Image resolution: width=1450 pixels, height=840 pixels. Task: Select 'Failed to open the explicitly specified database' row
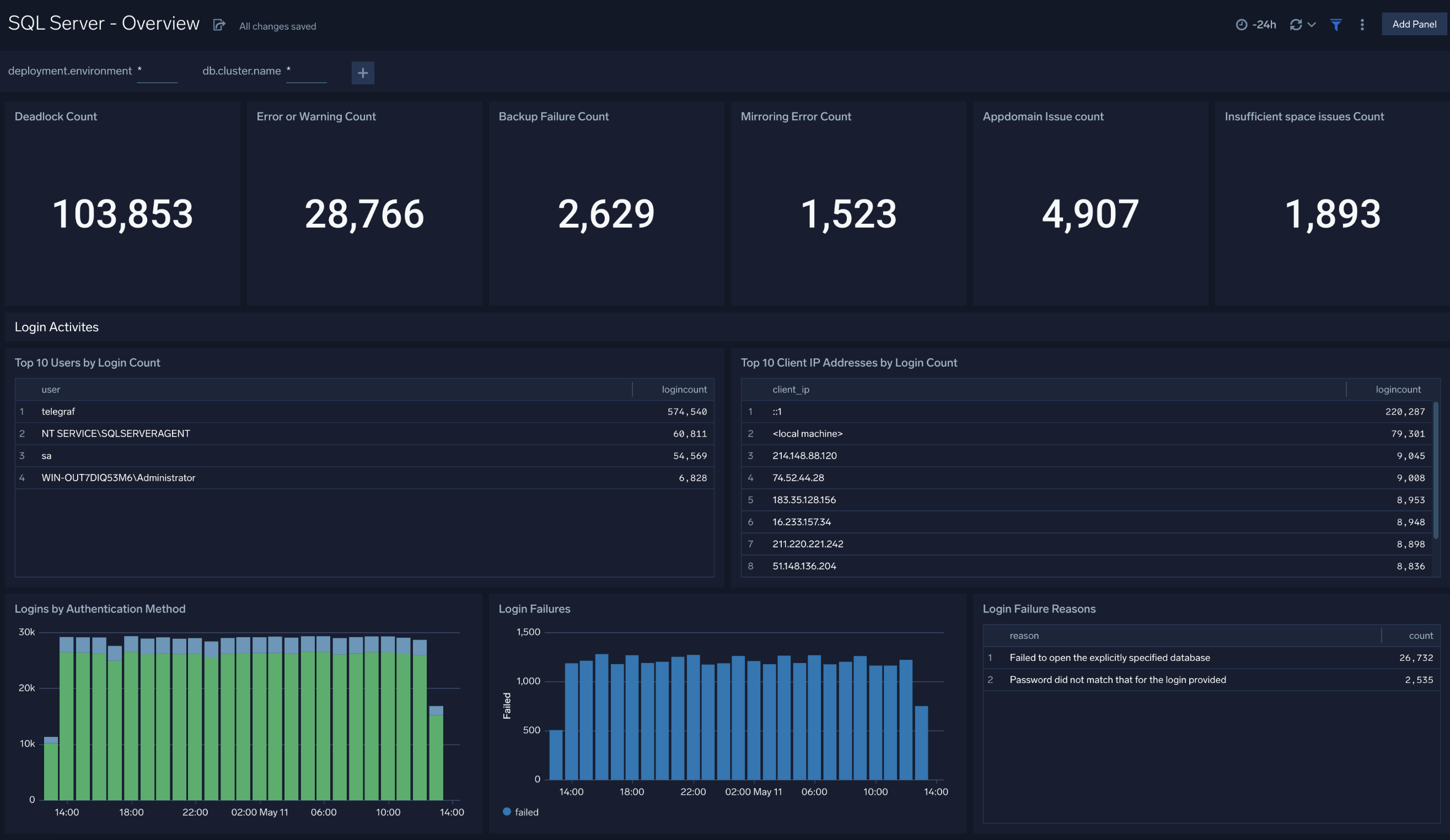pos(1211,658)
